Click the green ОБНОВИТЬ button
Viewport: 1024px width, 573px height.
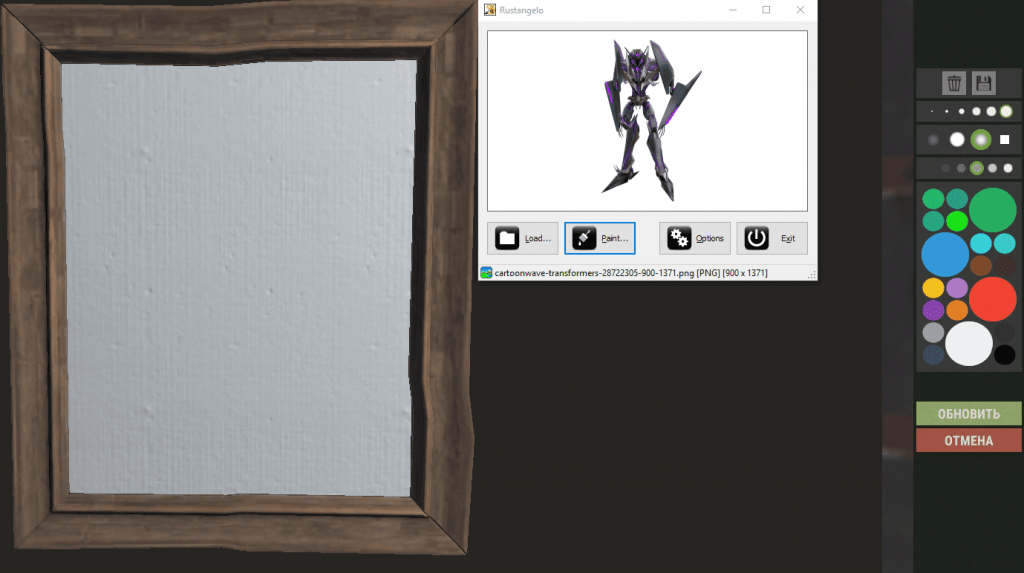[x=968, y=414]
